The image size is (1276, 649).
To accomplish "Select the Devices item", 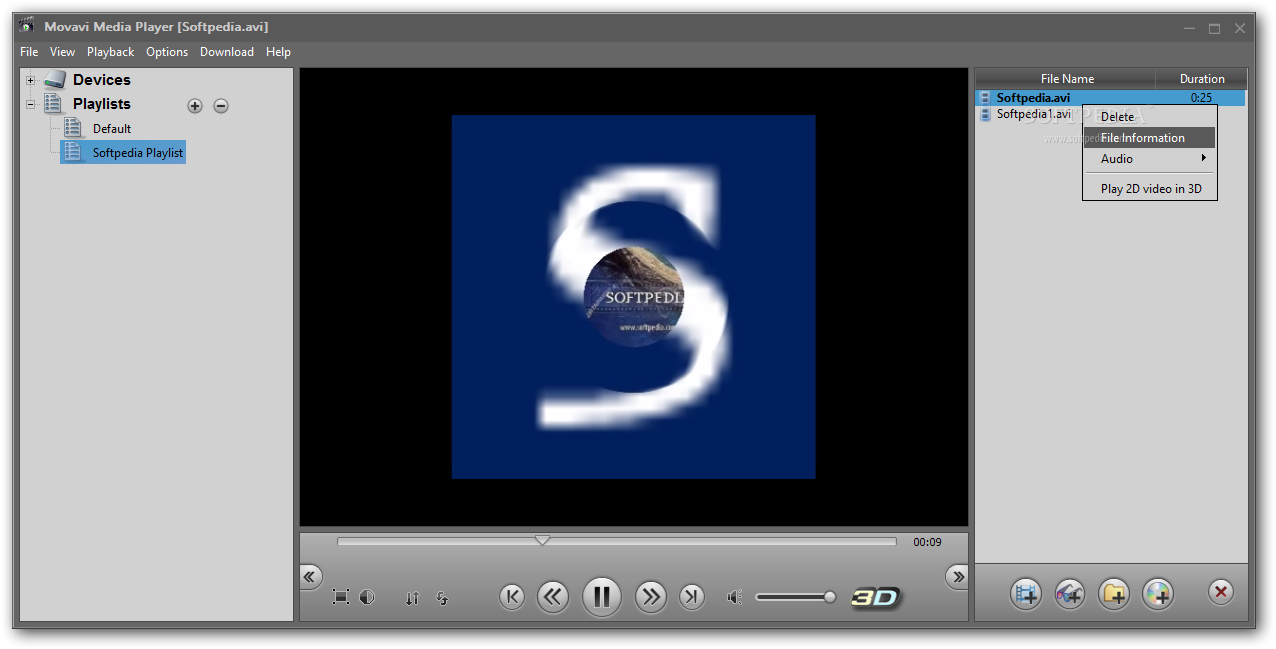I will 101,80.
